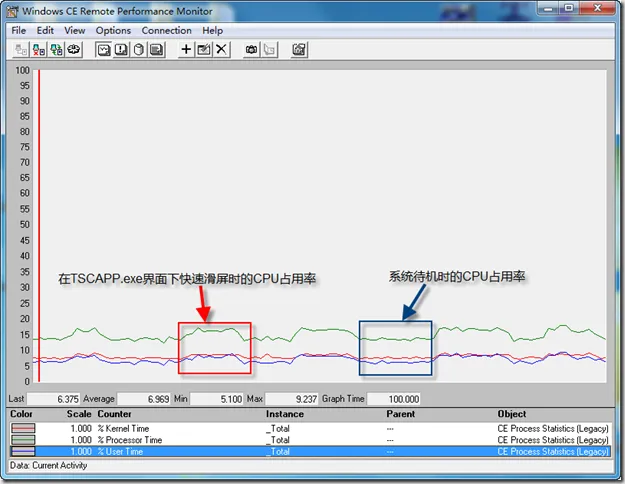Screen dimensions: 625x484
Task: Open the Help menu
Action: click(x=212, y=31)
